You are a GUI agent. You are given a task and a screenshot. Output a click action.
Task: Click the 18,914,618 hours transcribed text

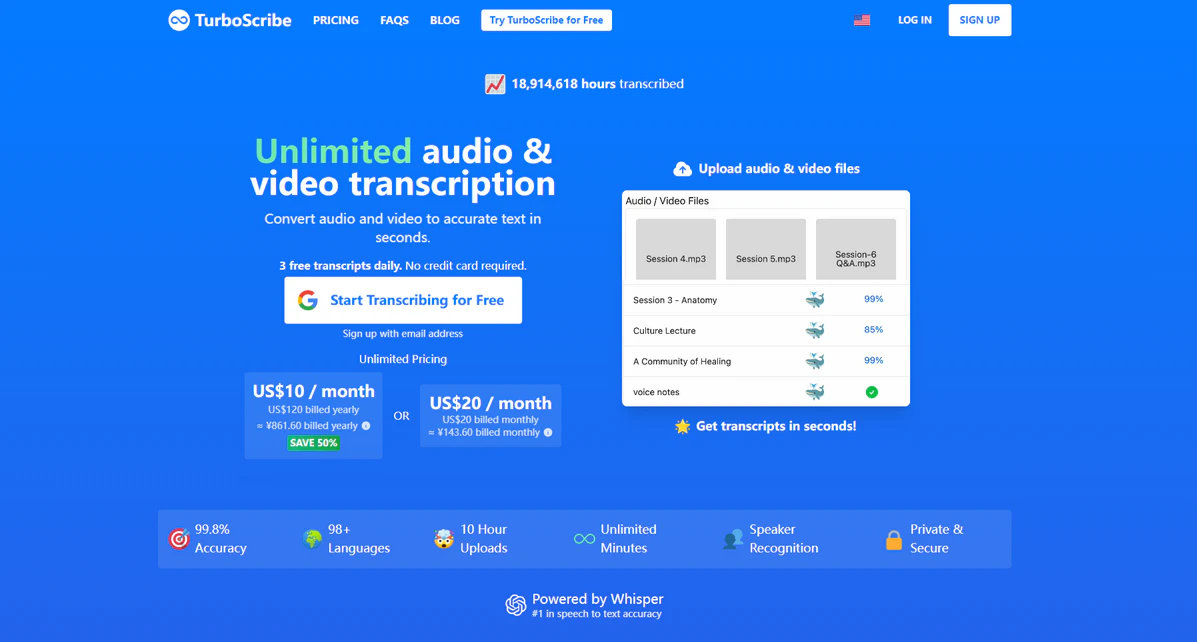click(x=598, y=84)
